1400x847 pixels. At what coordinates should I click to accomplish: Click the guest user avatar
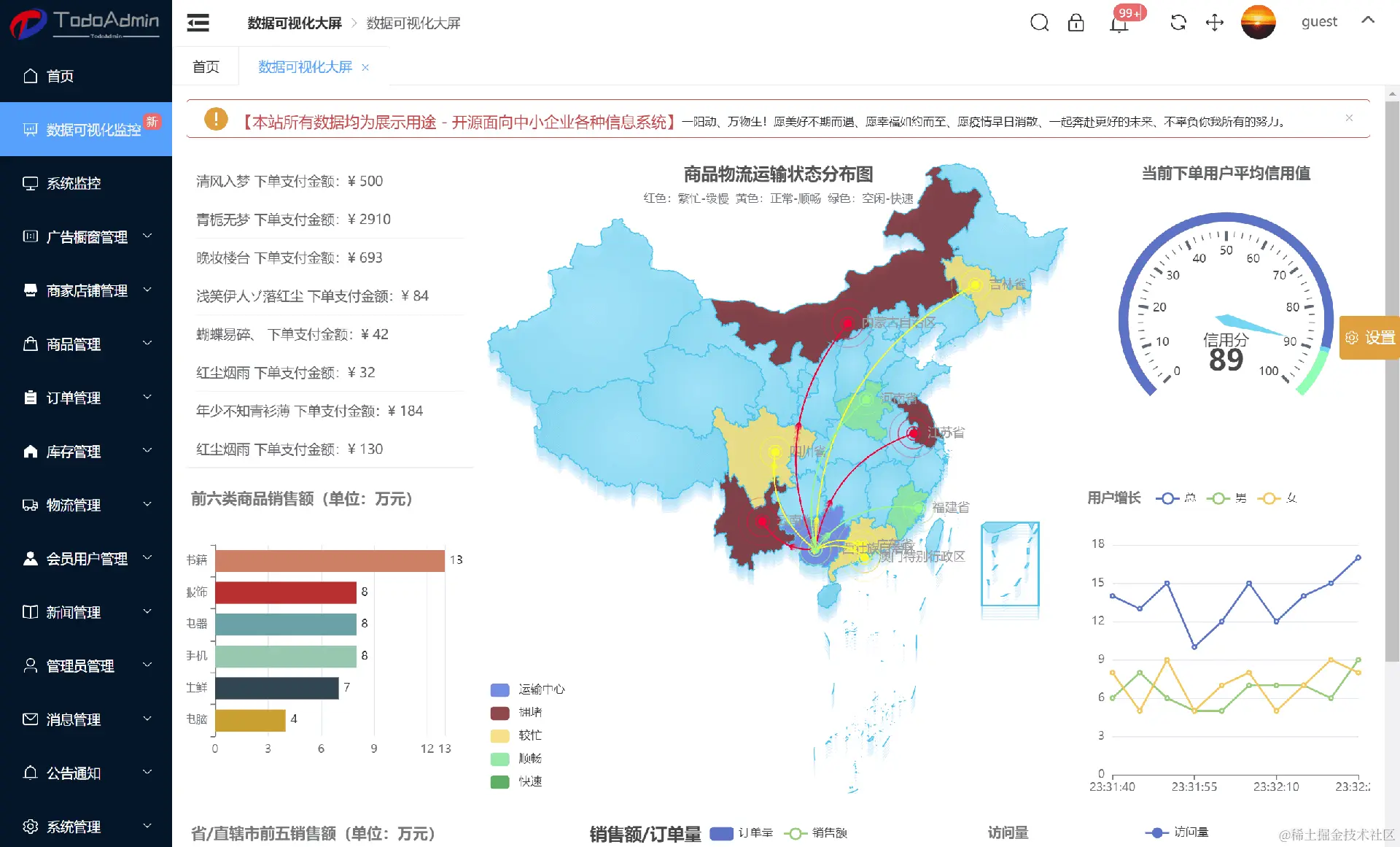tap(1258, 22)
